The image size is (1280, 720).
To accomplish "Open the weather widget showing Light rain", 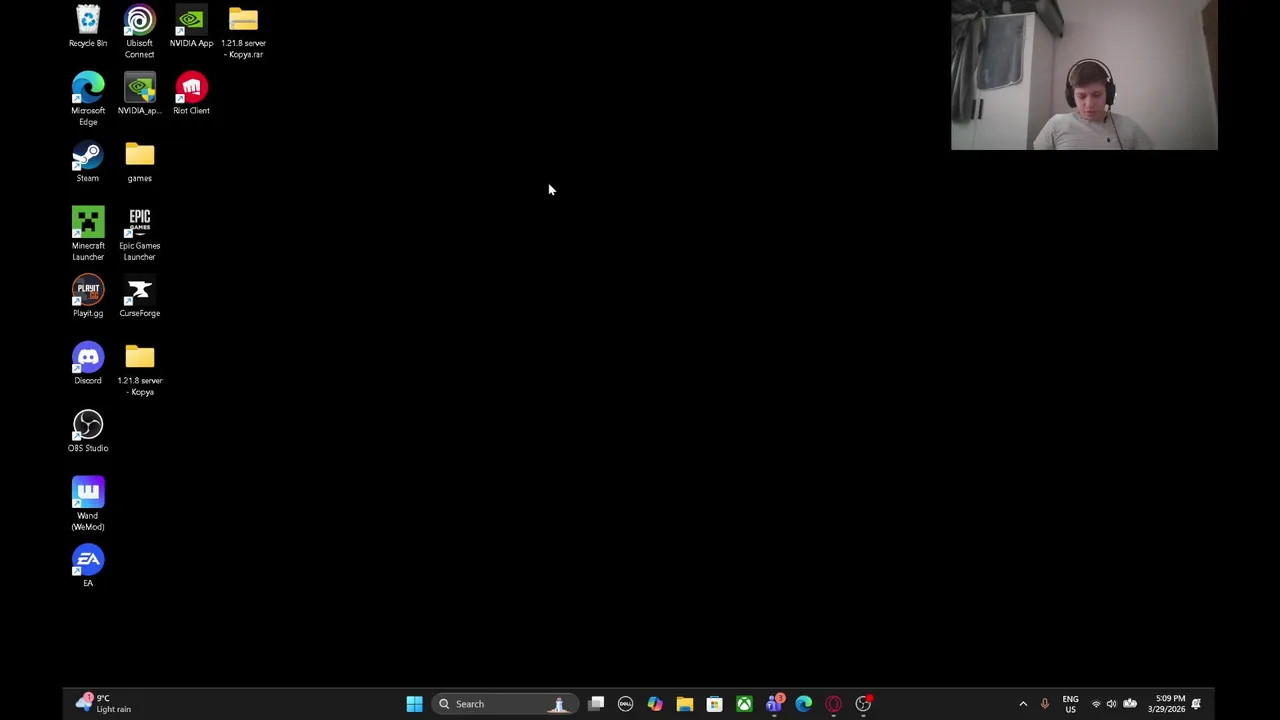I will [x=104, y=704].
